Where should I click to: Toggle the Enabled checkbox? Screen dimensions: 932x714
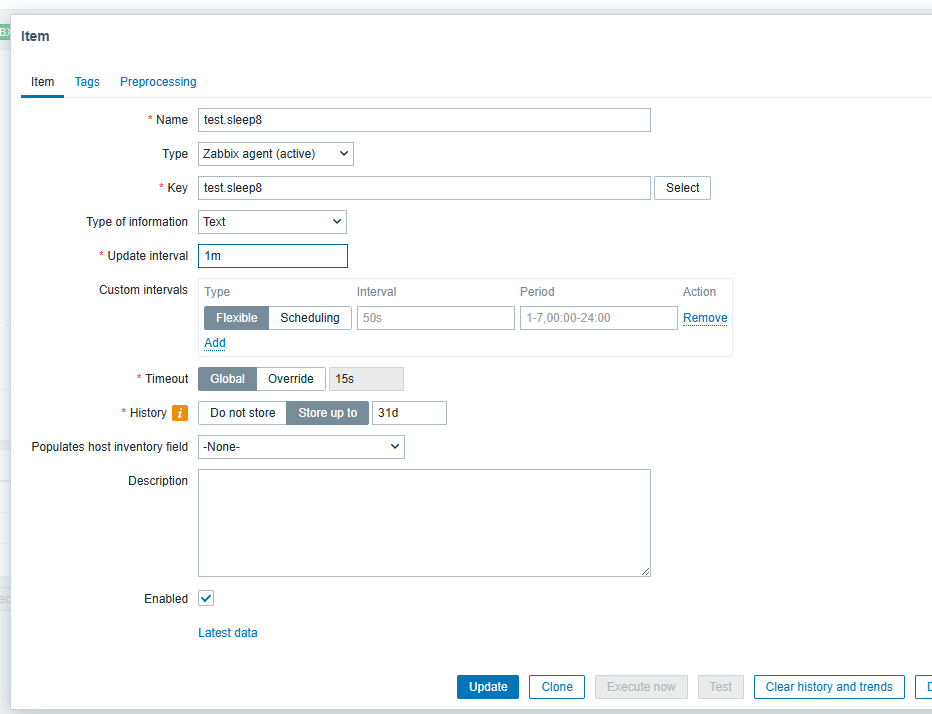206,598
